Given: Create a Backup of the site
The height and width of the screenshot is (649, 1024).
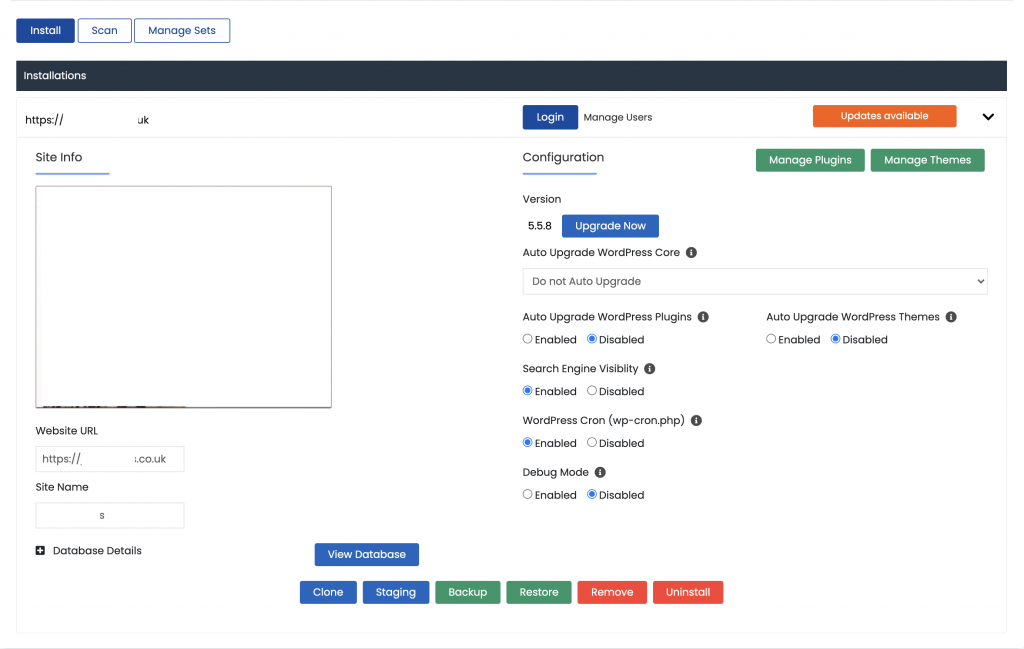Looking at the screenshot, I should coord(467,592).
